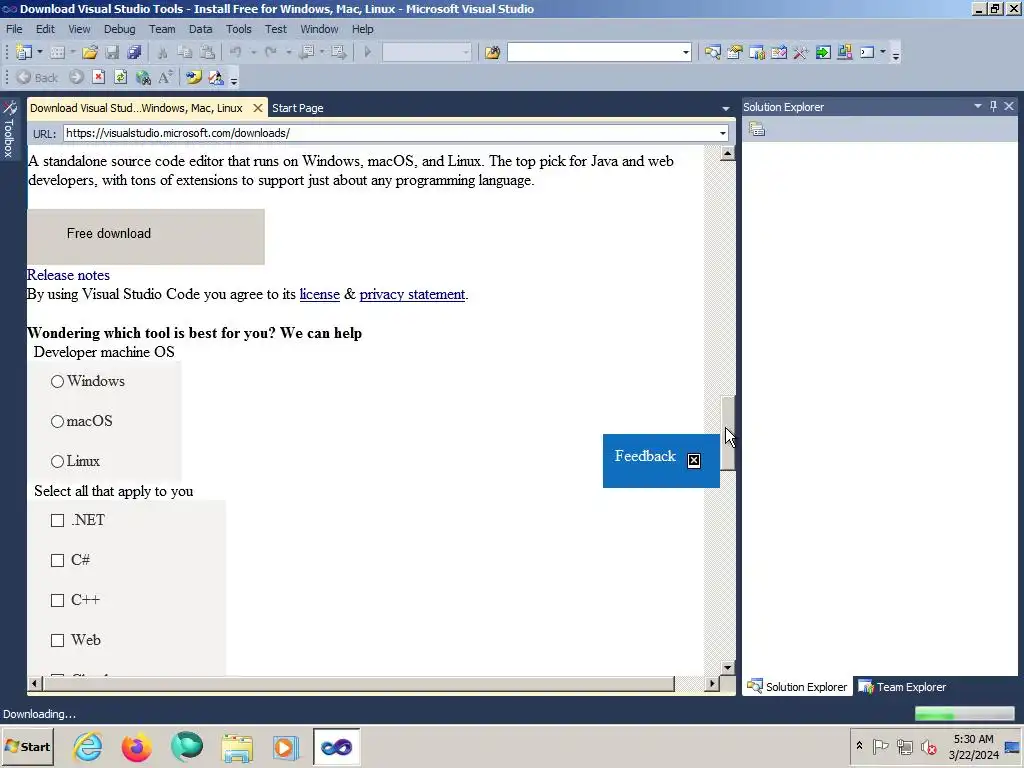Click the vertical scrollbar down arrow

[728, 667]
